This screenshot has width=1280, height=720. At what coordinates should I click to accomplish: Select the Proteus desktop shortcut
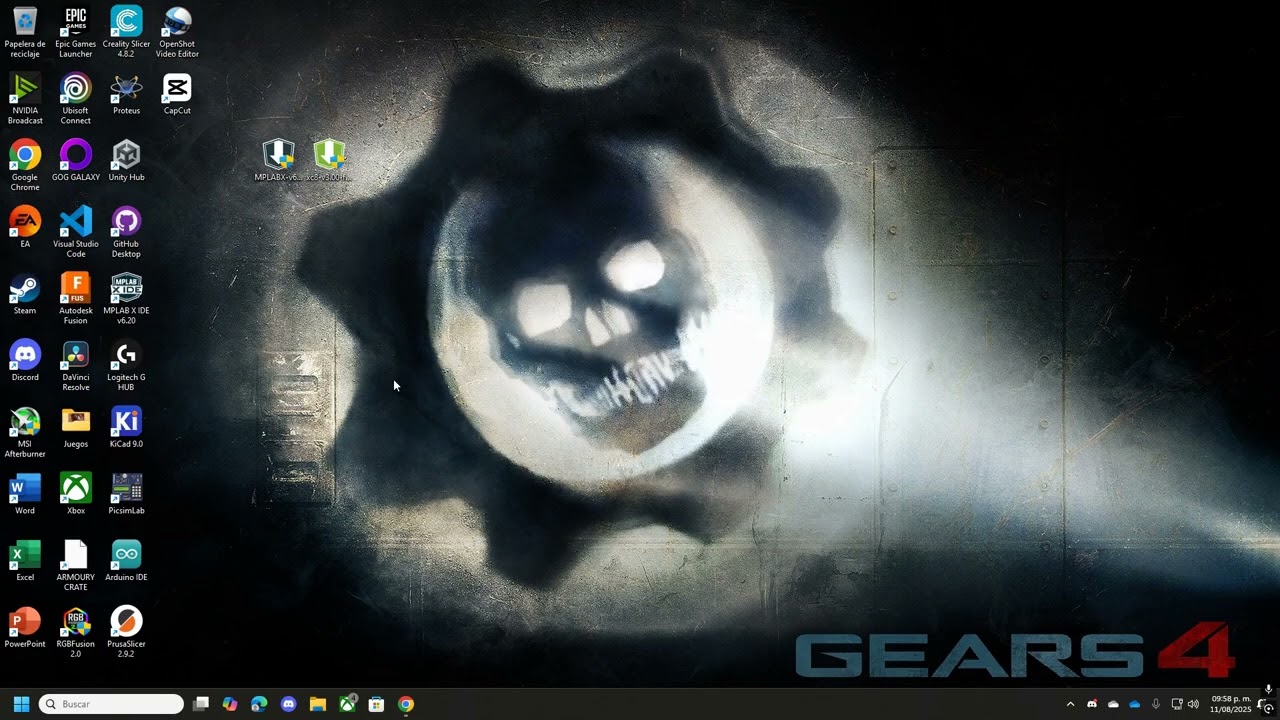coord(126,93)
